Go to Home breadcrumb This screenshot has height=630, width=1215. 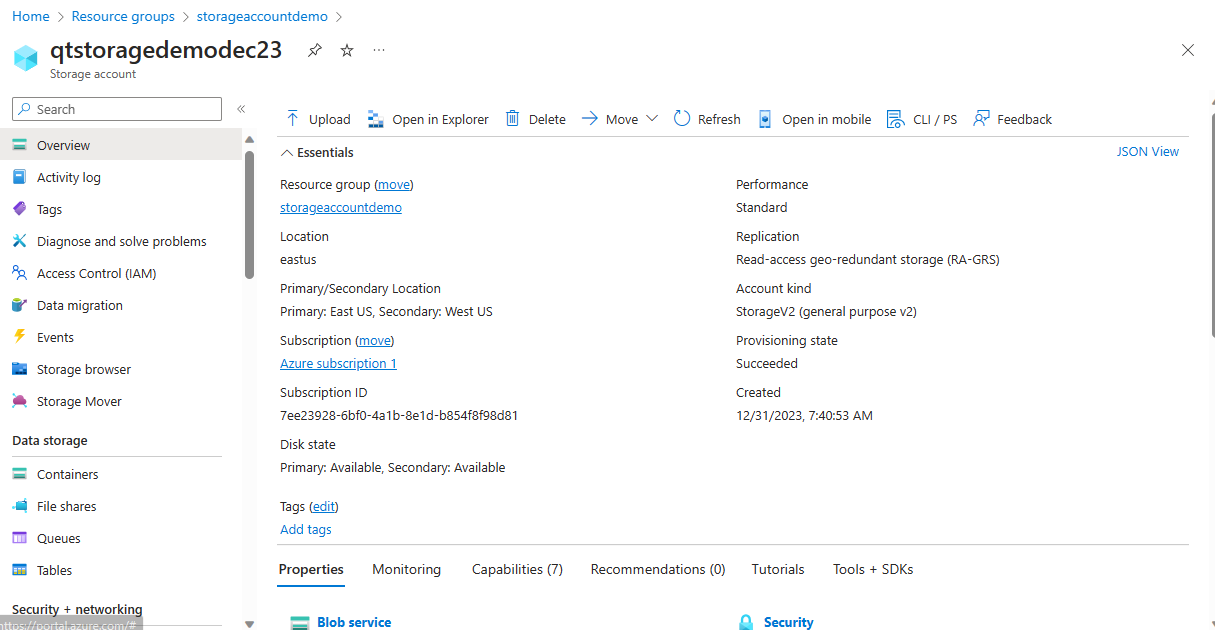[31, 17]
